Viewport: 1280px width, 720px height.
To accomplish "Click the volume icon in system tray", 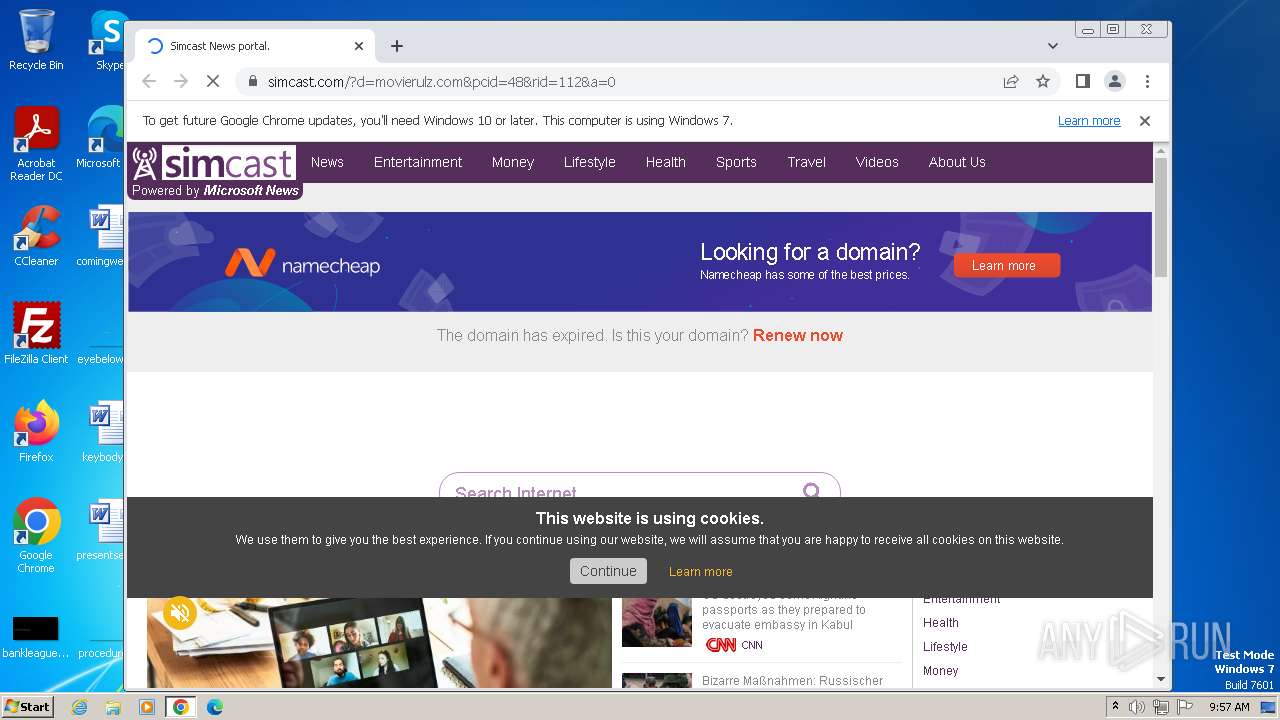I will (1137, 707).
